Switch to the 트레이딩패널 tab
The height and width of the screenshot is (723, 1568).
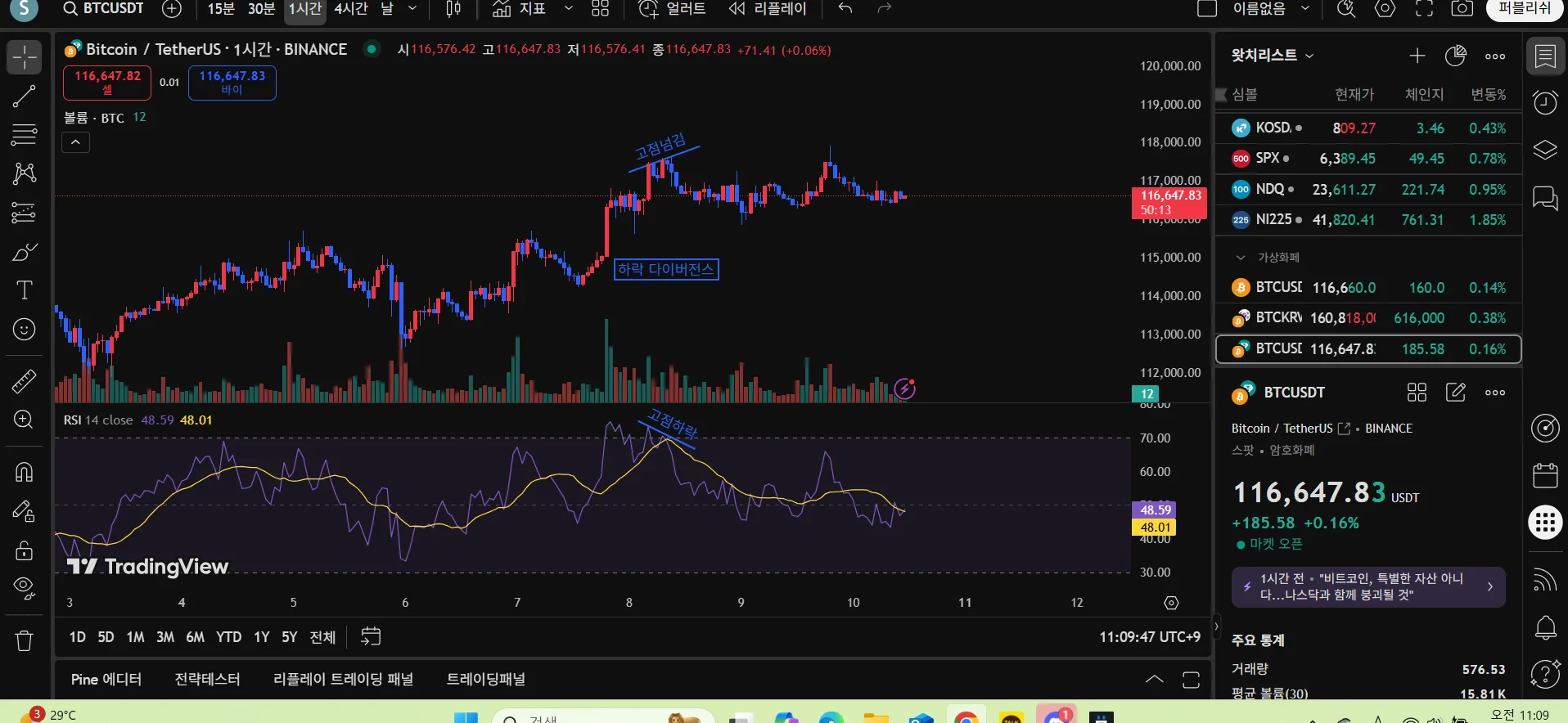(x=486, y=680)
